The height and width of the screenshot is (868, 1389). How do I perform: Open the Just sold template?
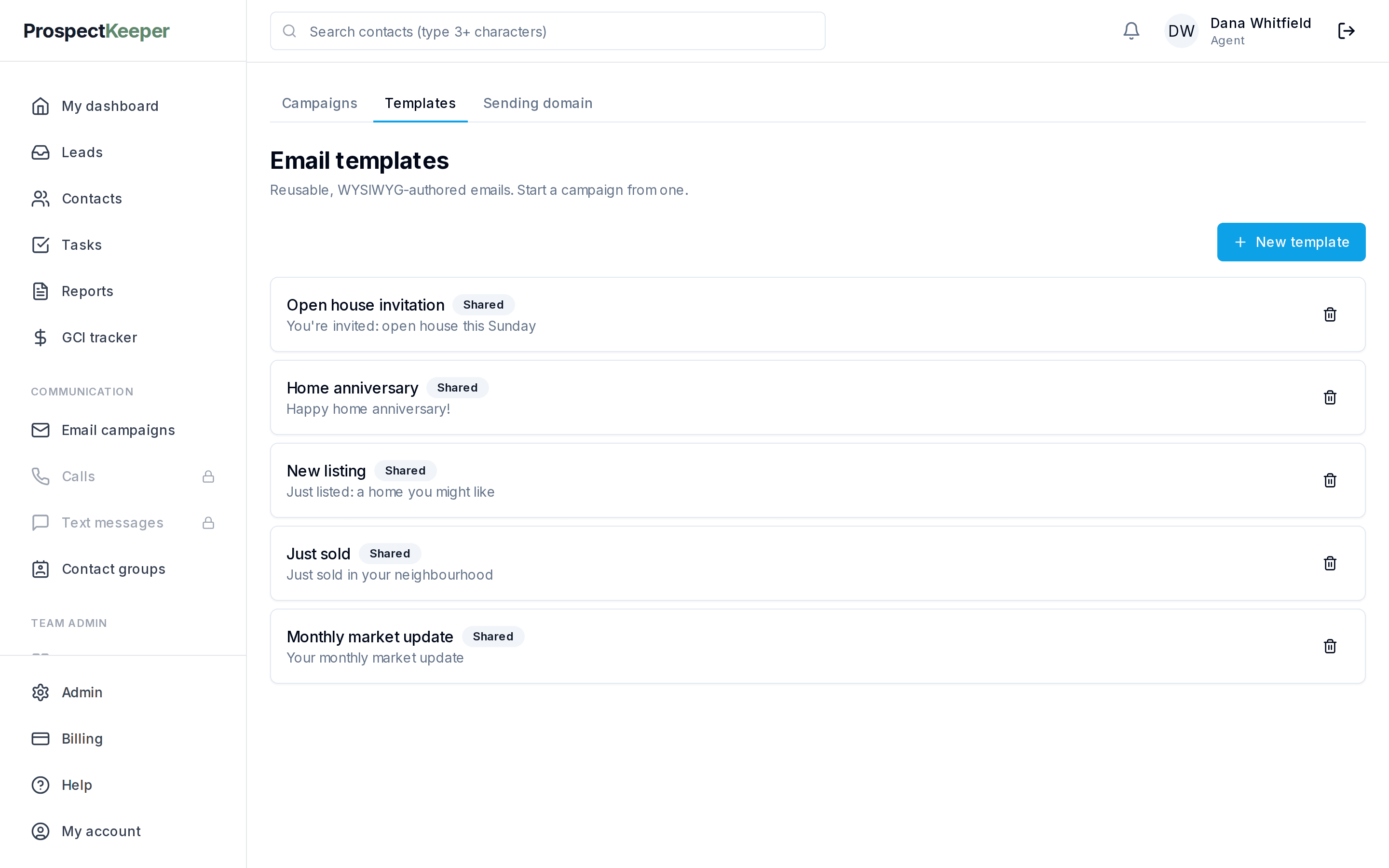[x=817, y=563]
